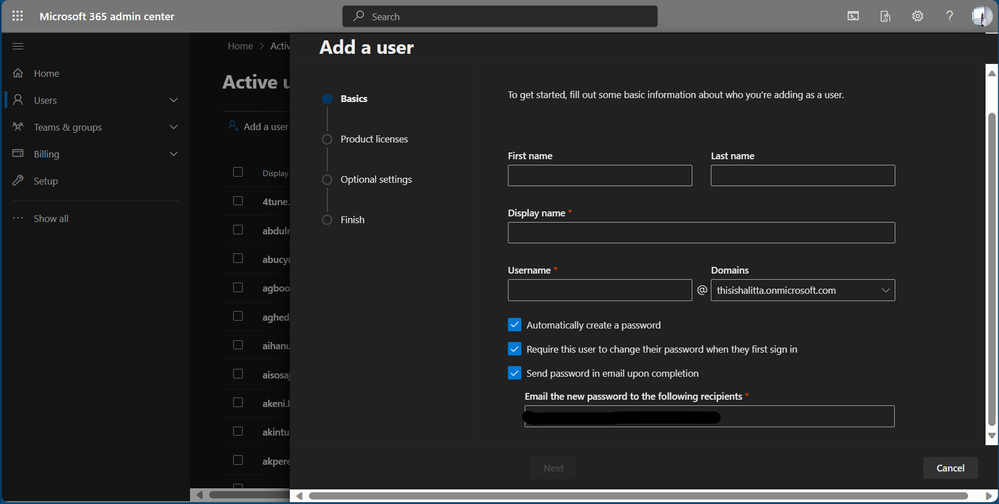Select Show all in the sidebar

(x=51, y=218)
